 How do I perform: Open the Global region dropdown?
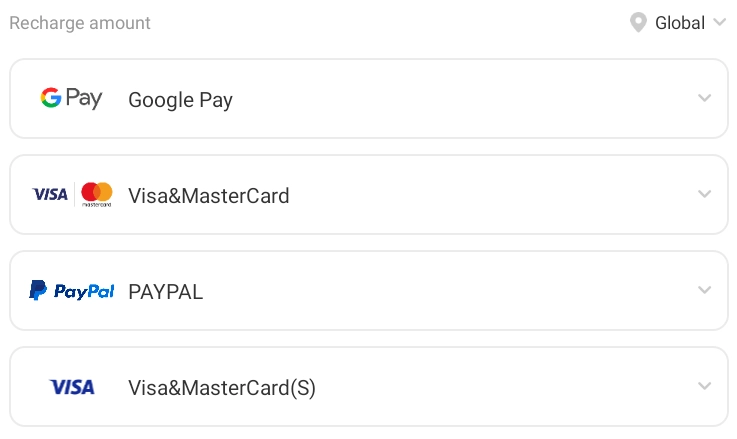tap(680, 23)
